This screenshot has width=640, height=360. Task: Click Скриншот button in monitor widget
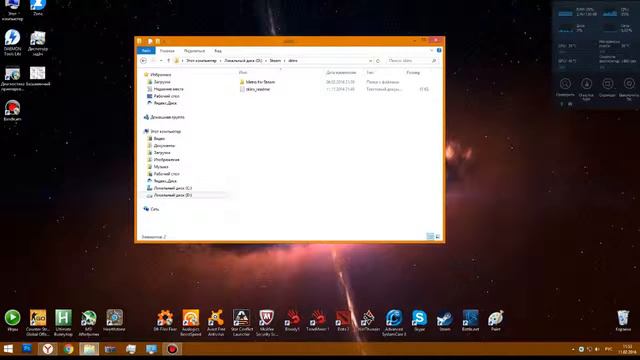(x=607, y=87)
